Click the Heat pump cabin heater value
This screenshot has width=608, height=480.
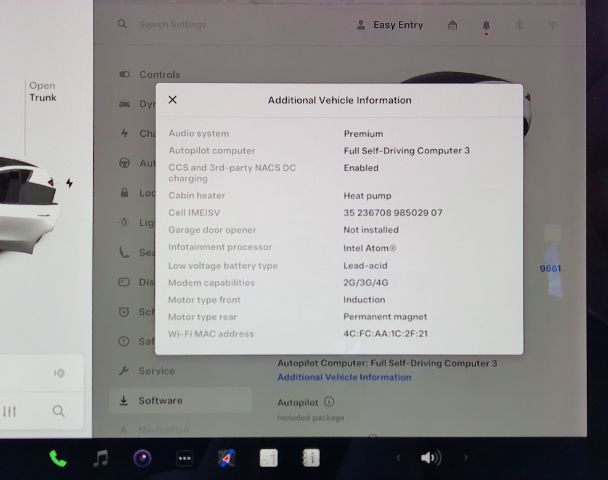[x=367, y=196]
